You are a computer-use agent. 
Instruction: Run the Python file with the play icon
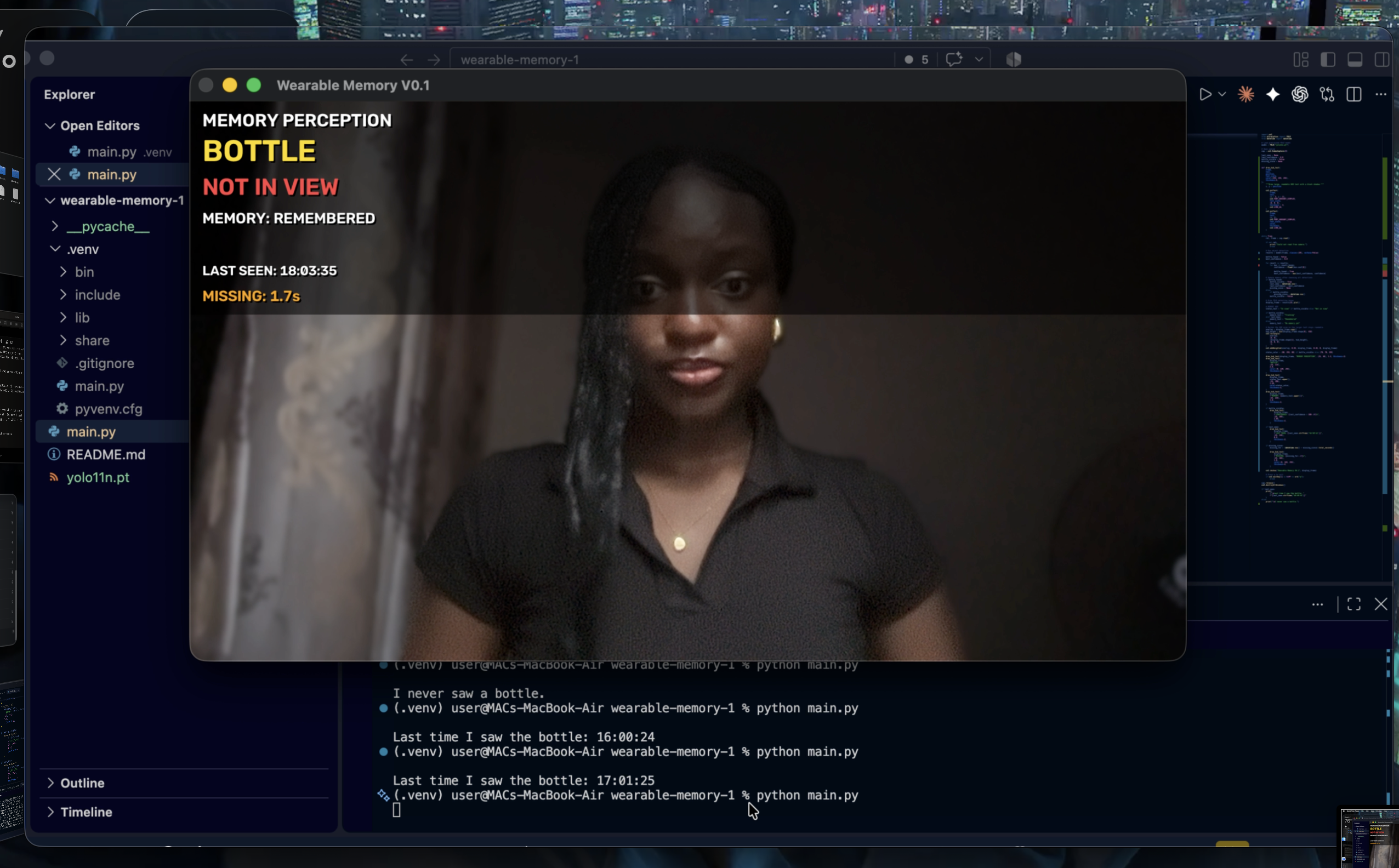(1205, 94)
